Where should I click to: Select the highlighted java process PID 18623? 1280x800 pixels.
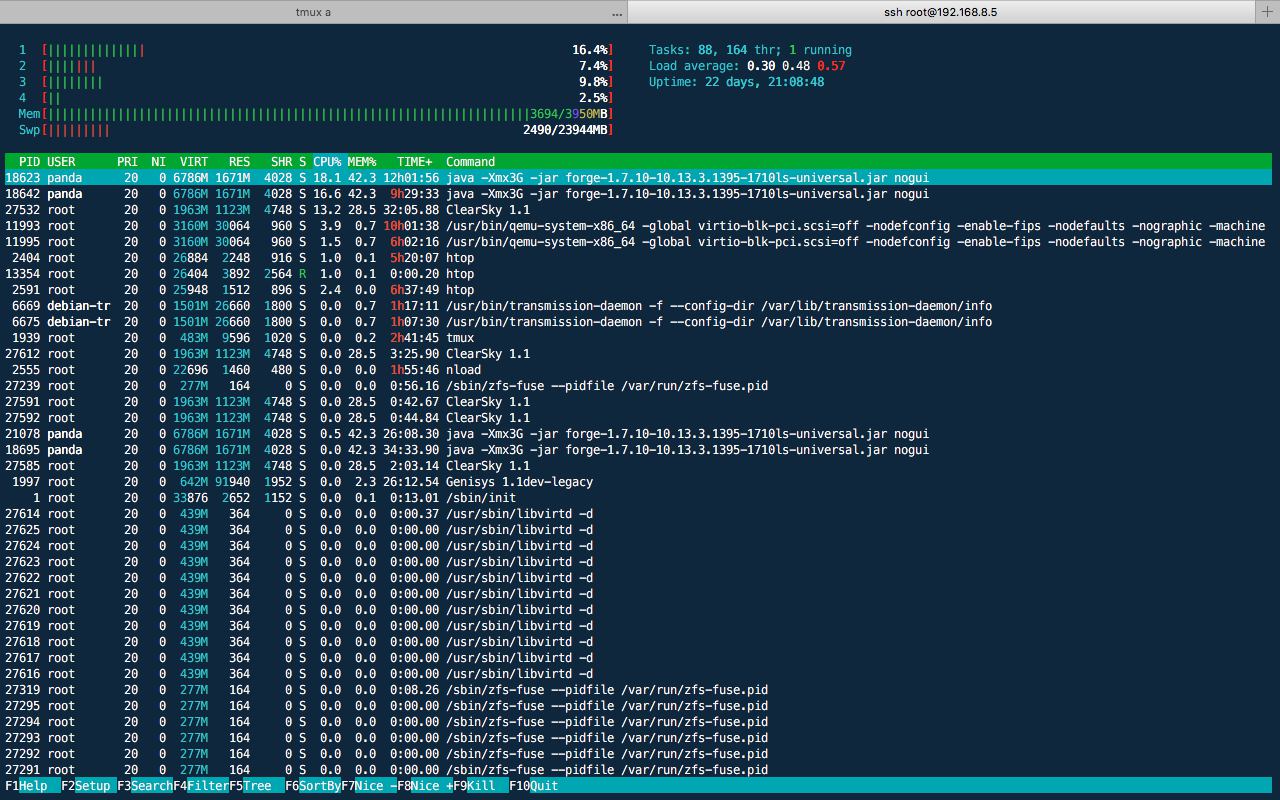[638, 178]
